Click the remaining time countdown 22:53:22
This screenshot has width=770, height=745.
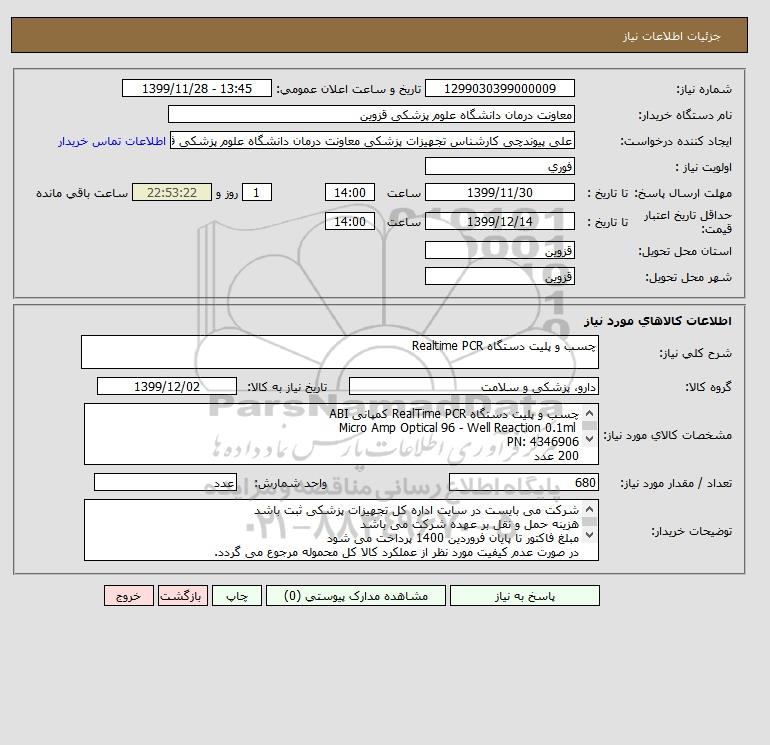click(172, 193)
